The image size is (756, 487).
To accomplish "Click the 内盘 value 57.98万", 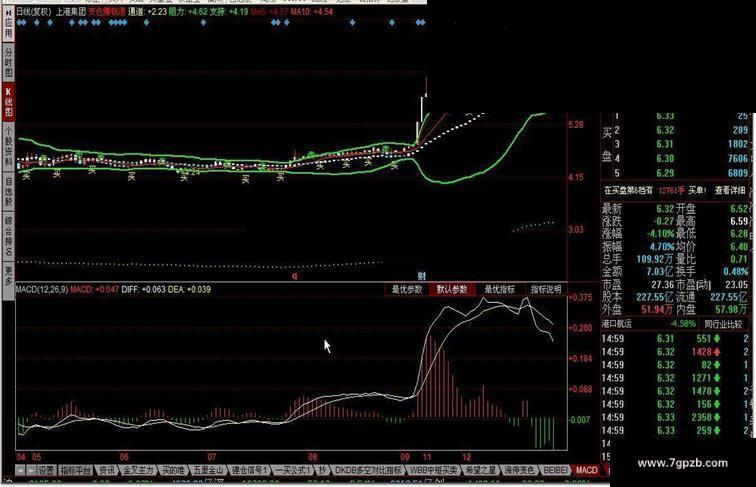I will pyautogui.click(x=731, y=309).
